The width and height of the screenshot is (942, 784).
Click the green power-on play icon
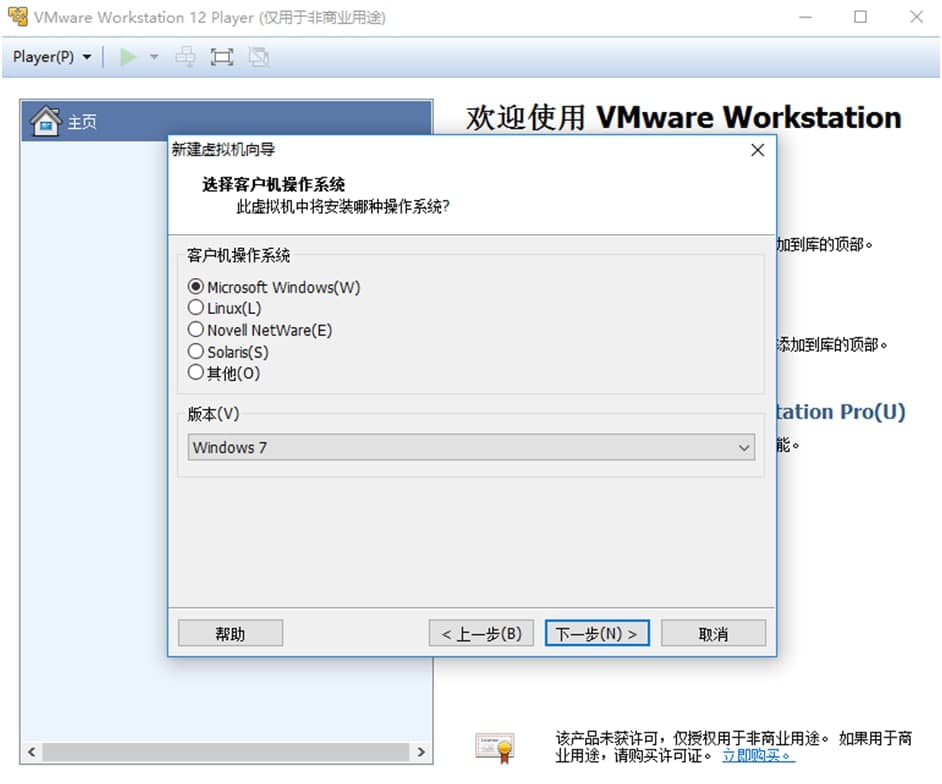point(127,57)
